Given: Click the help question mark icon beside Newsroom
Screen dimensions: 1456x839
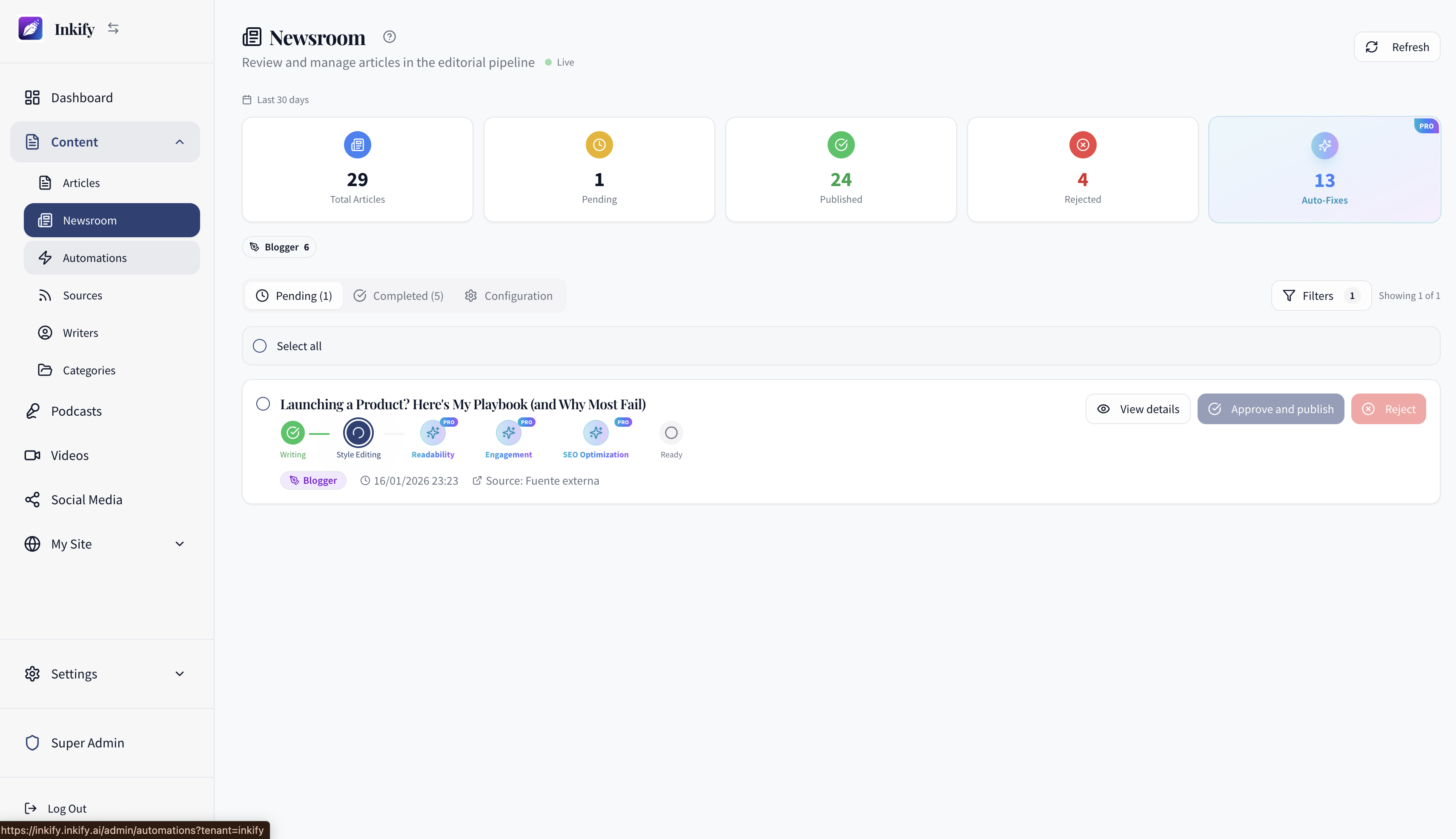Looking at the screenshot, I should [x=390, y=37].
